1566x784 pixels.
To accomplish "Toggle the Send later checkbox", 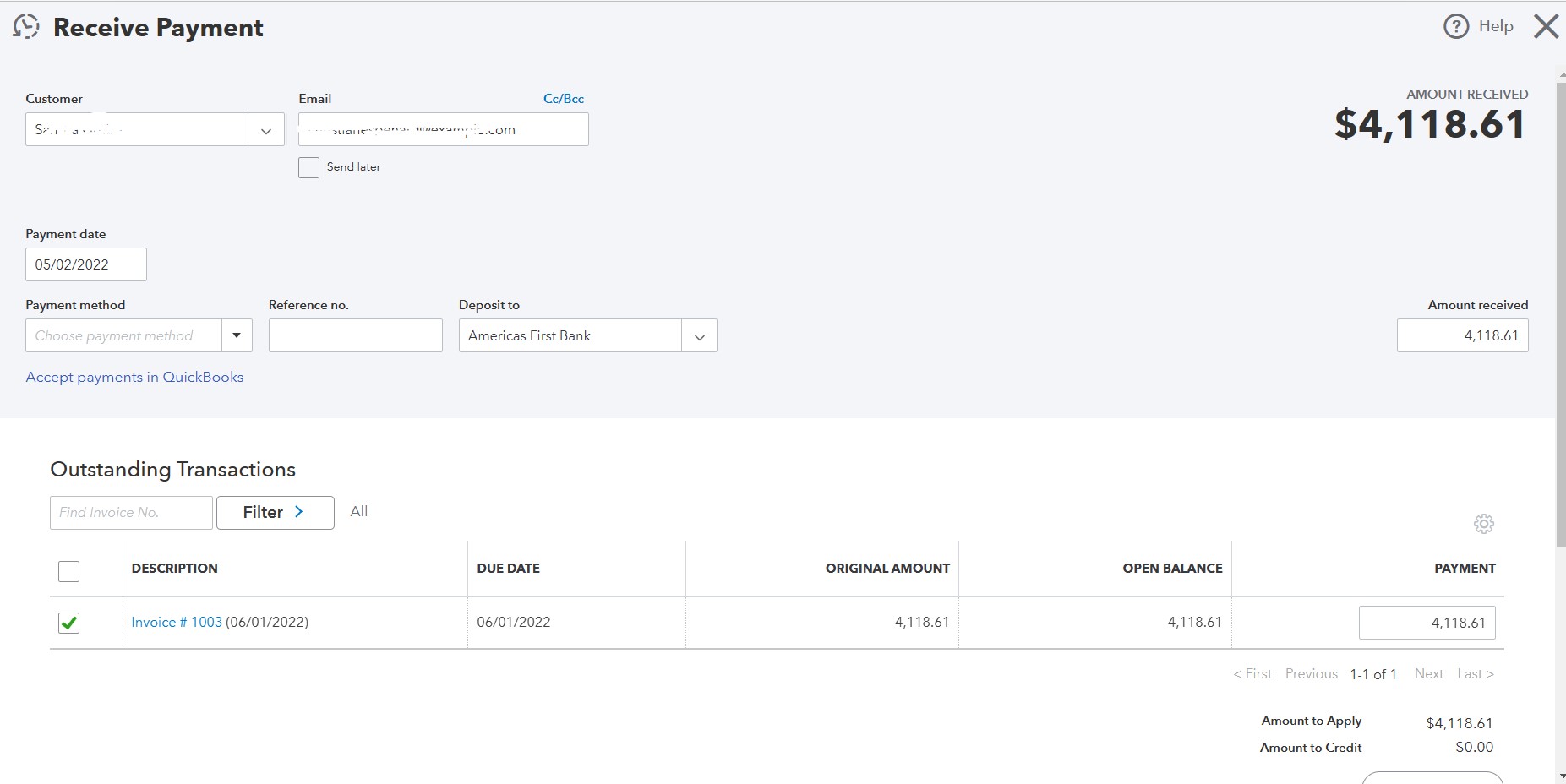I will (309, 167).
